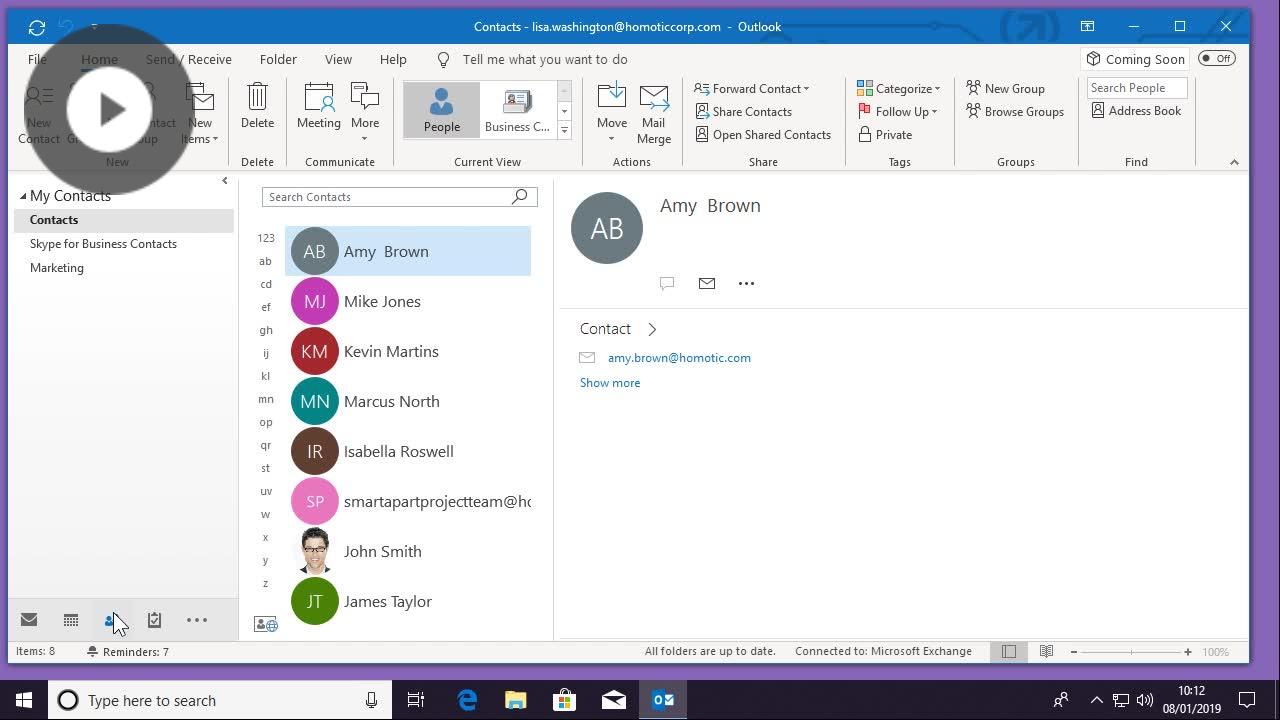Open the Categorize dropdown

coord(899,88)
